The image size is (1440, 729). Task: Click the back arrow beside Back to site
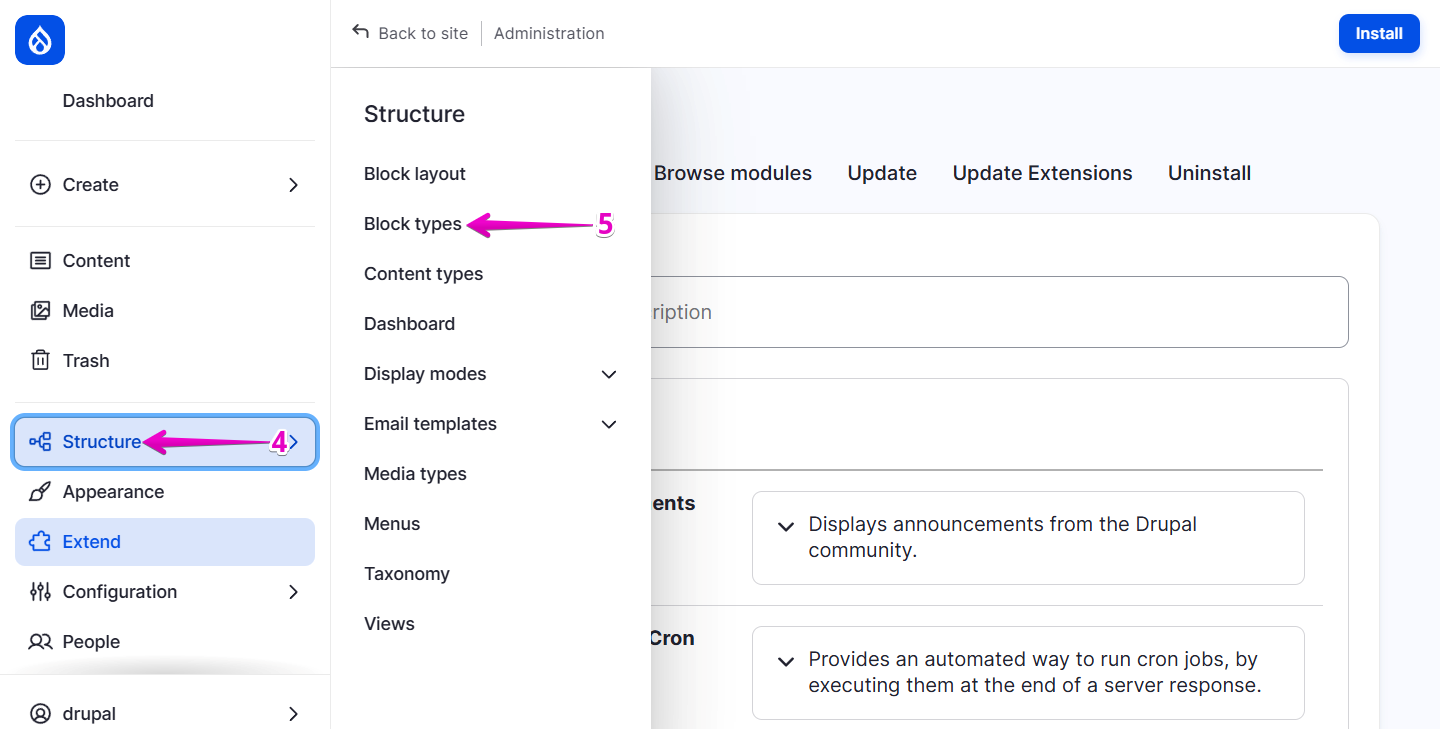360,32
